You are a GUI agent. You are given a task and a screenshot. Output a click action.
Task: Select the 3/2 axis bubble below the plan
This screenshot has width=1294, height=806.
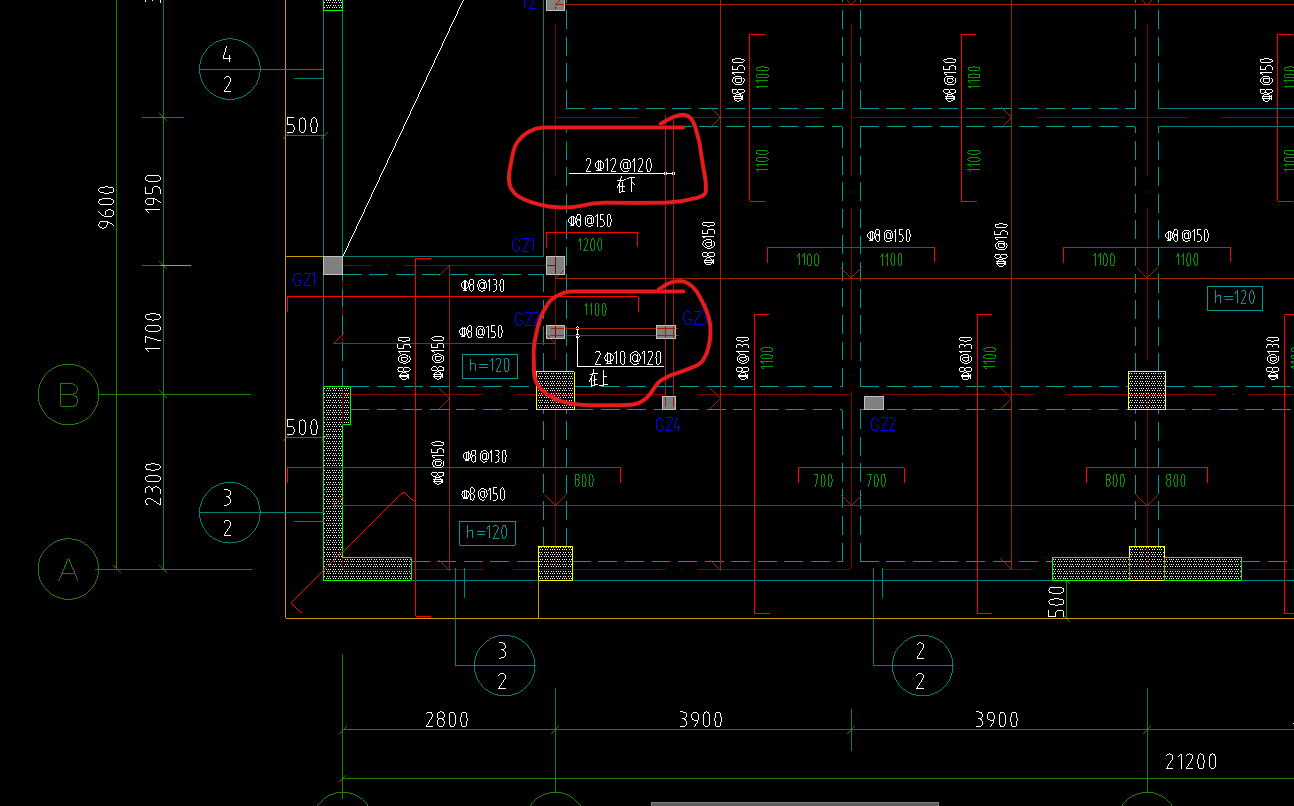pyautogui.click(x=503, y=666)
